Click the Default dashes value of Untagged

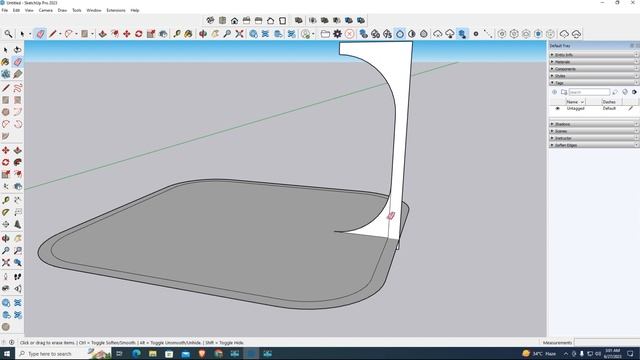[x=609, y=109]
